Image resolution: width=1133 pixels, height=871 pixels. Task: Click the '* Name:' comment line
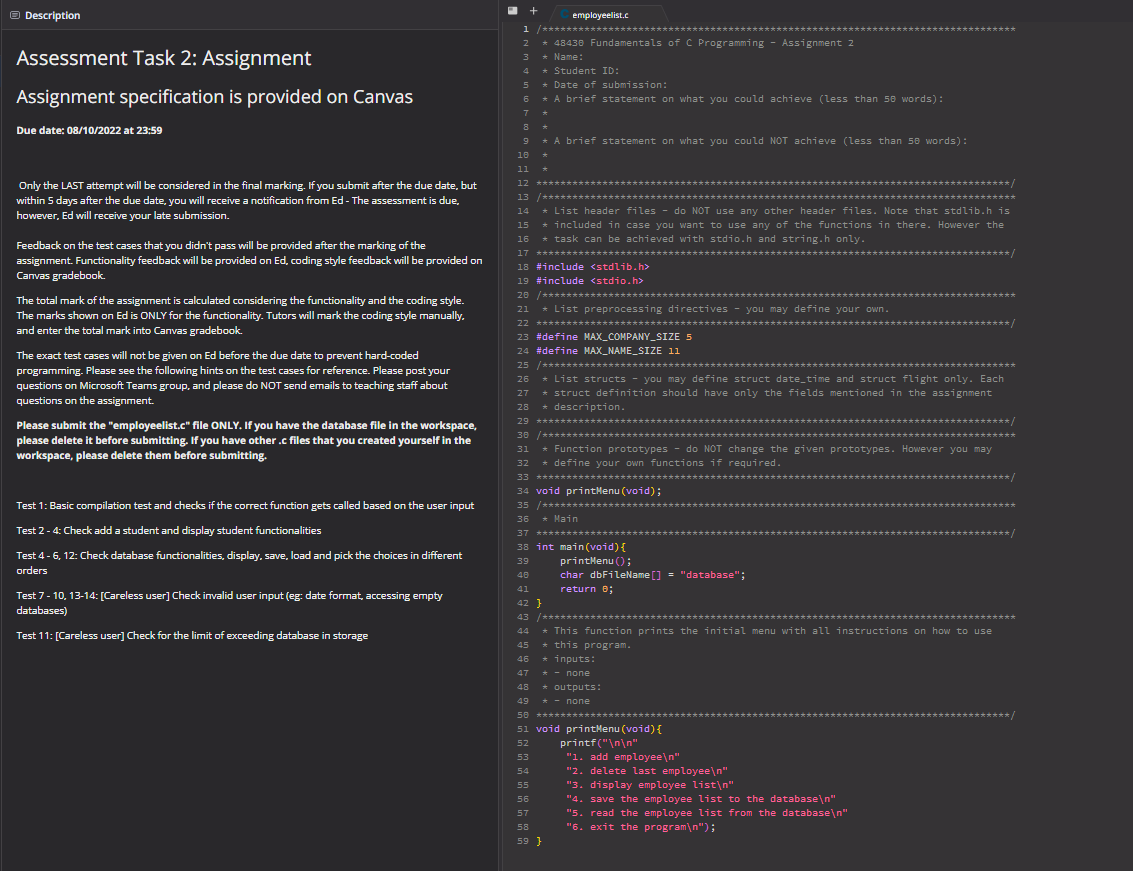[562, 57]
